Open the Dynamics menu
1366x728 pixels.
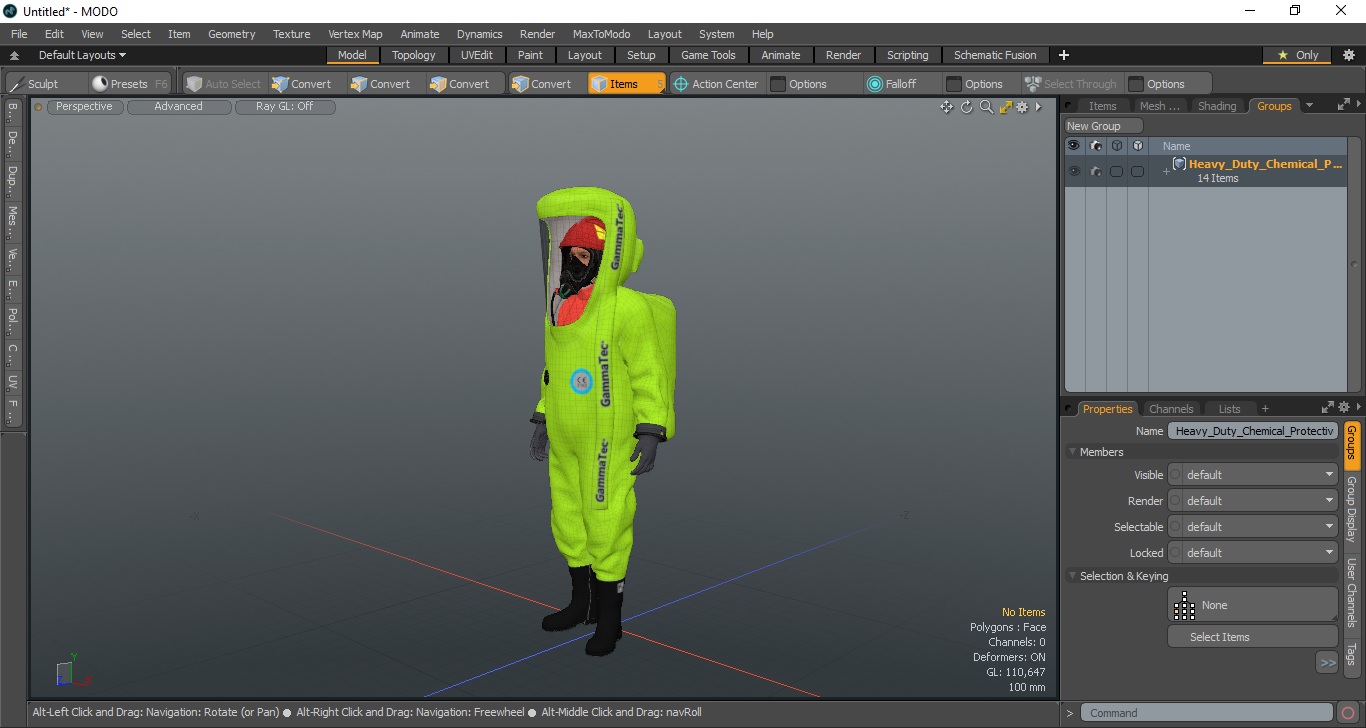[x=479, y=34]
